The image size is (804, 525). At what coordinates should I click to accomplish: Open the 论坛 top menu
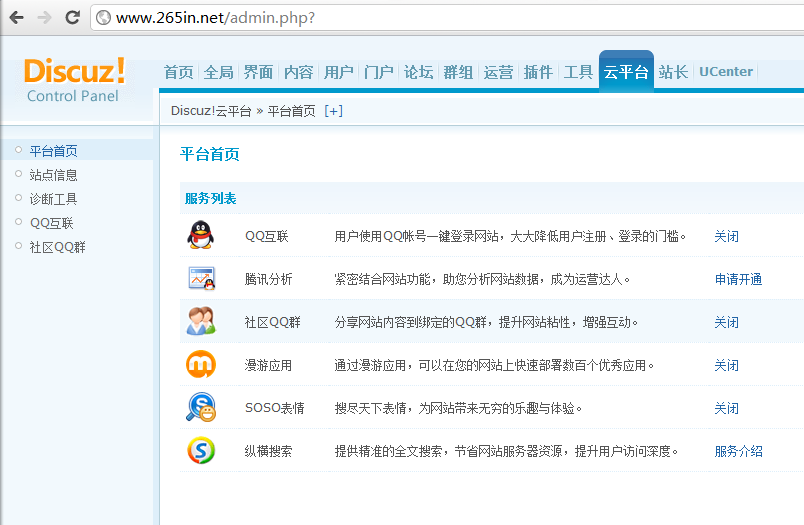pyautogui.click(x=418, y=72)
